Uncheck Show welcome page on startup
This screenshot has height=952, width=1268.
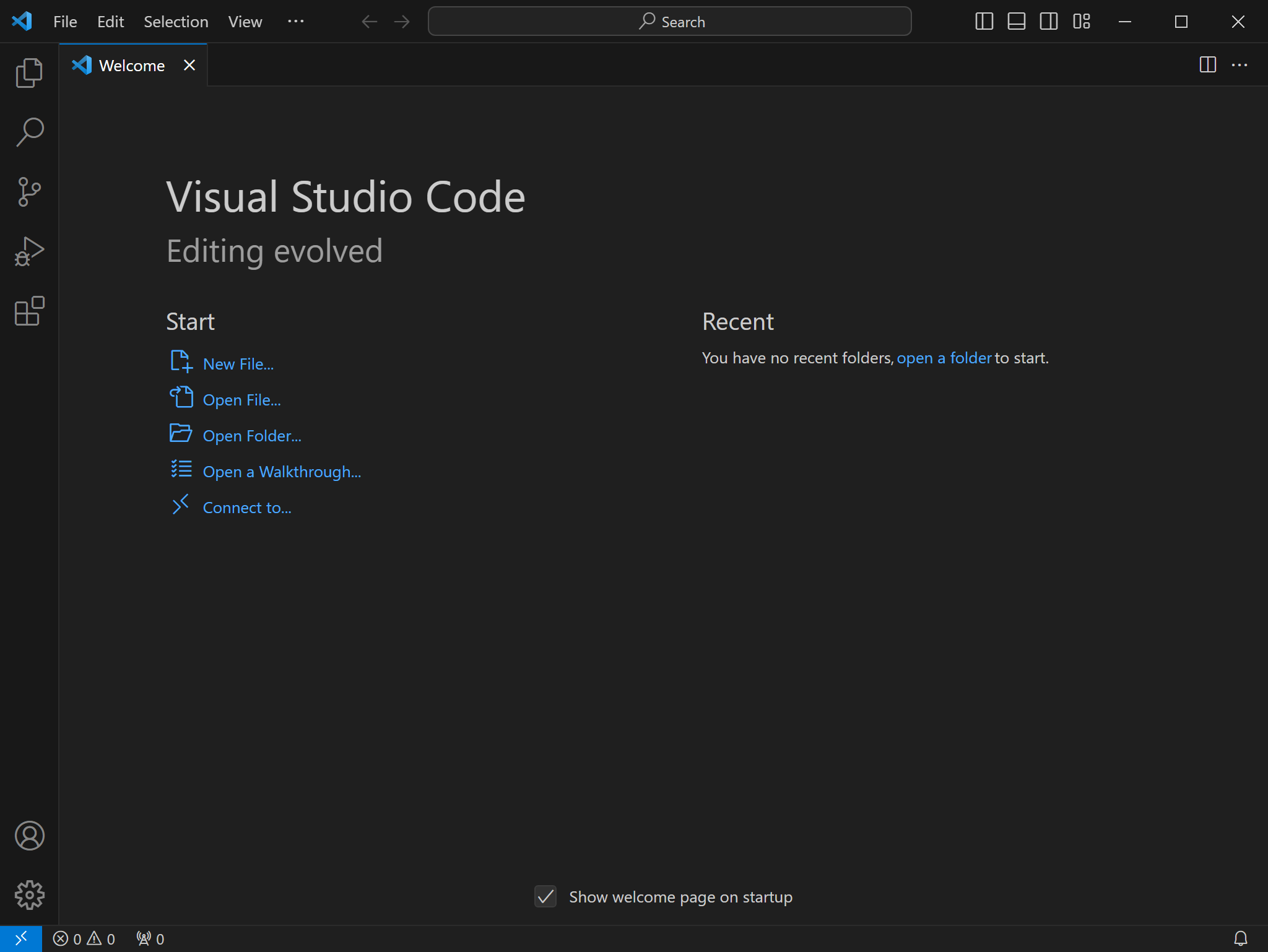[x=545, y=896]
